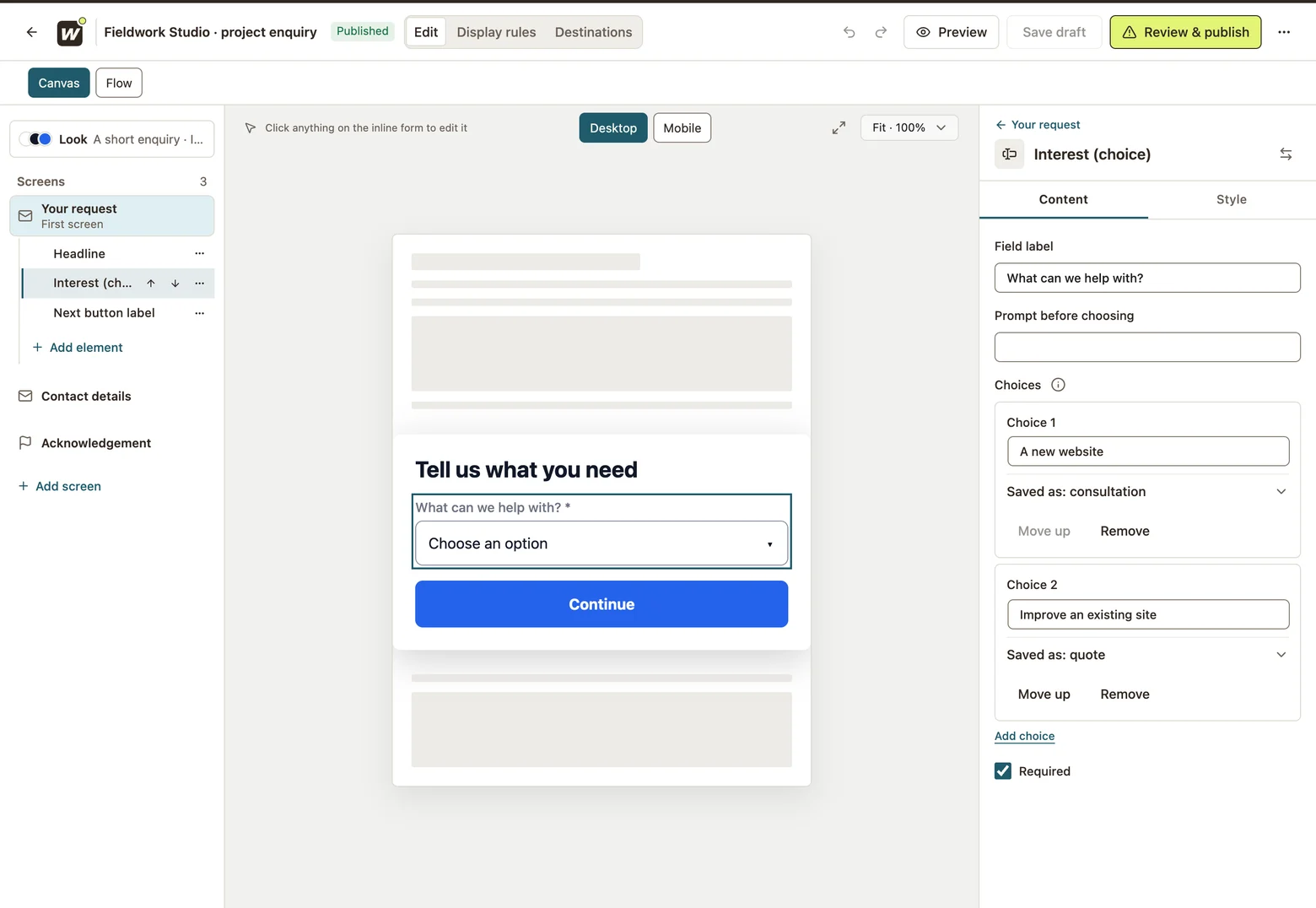Open the Style tab
The height and width of the screenshot is (908, 1316).
pos(1232,200)
